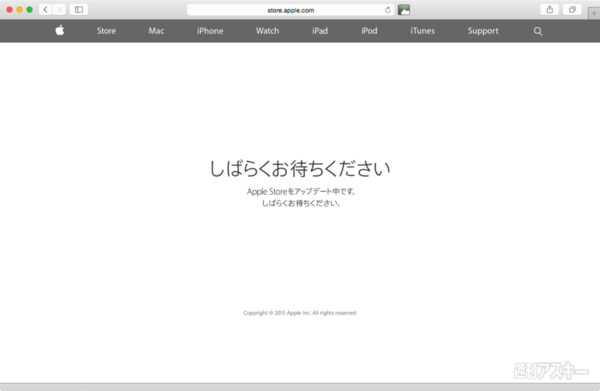Reload the page with the refresh icon
The width and height of the screenshot is (600, 391).
[x=388, y=10]
